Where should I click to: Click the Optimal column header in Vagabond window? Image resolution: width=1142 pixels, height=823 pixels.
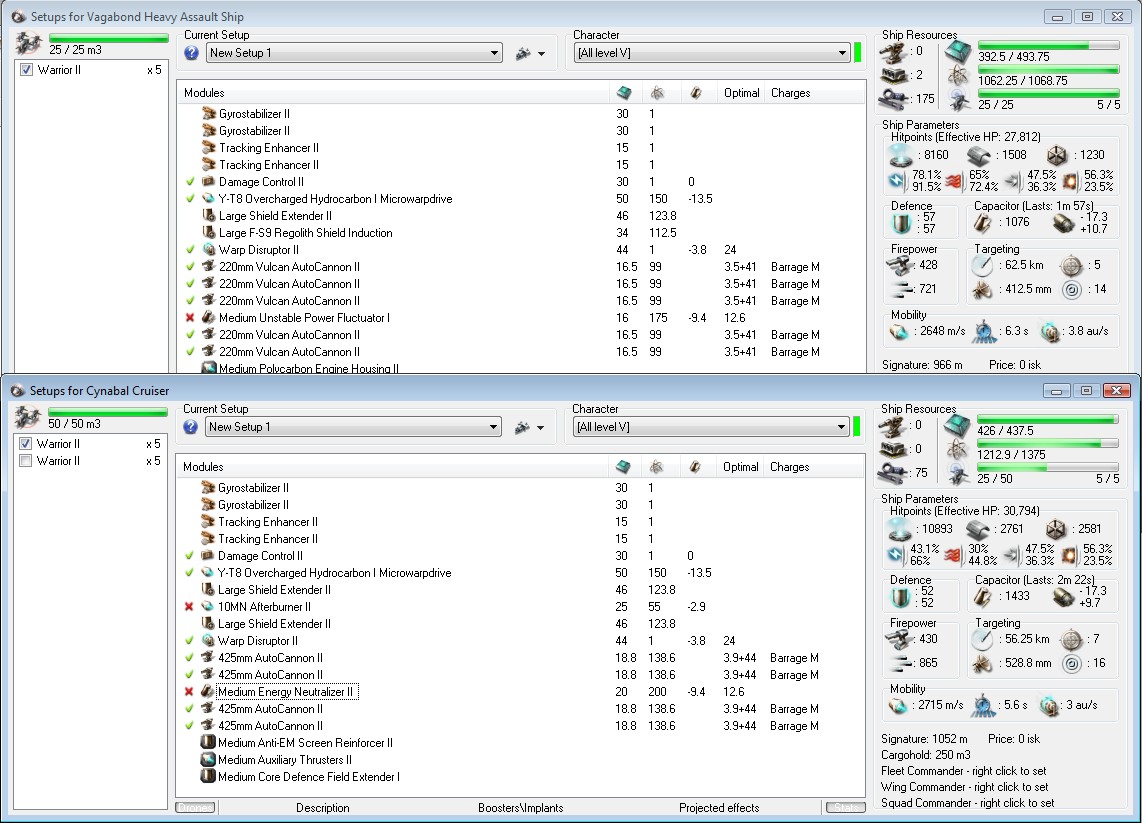click(x=741, y=93)
